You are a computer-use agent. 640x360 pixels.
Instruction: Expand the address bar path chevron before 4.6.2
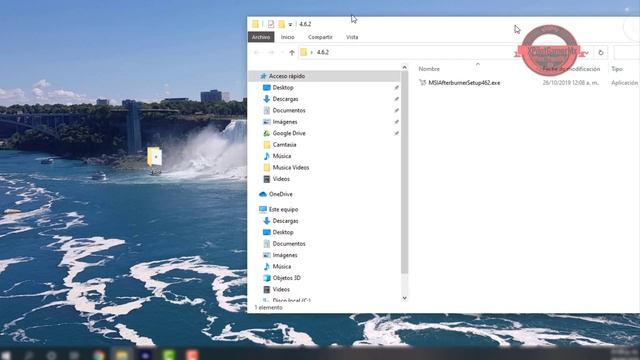(311, 53)
